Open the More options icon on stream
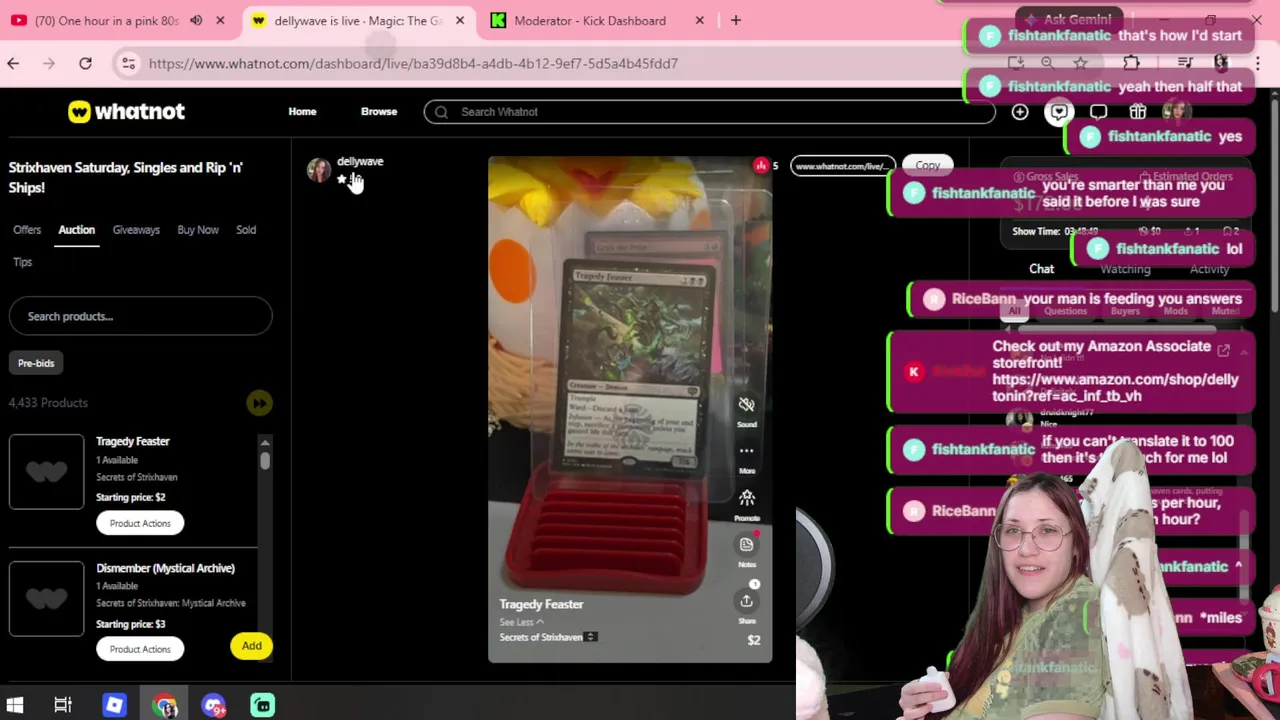1280x720 pixels. coord(746,451)
